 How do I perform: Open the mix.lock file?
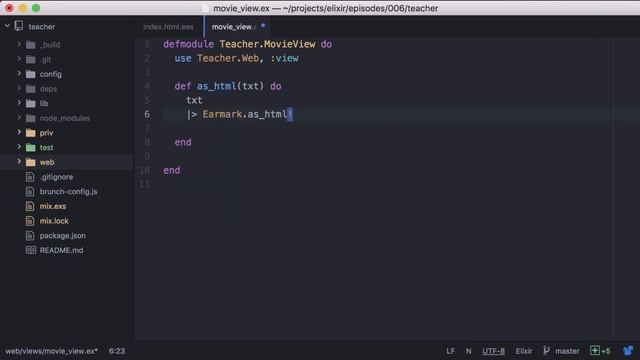tap(54, 221)
